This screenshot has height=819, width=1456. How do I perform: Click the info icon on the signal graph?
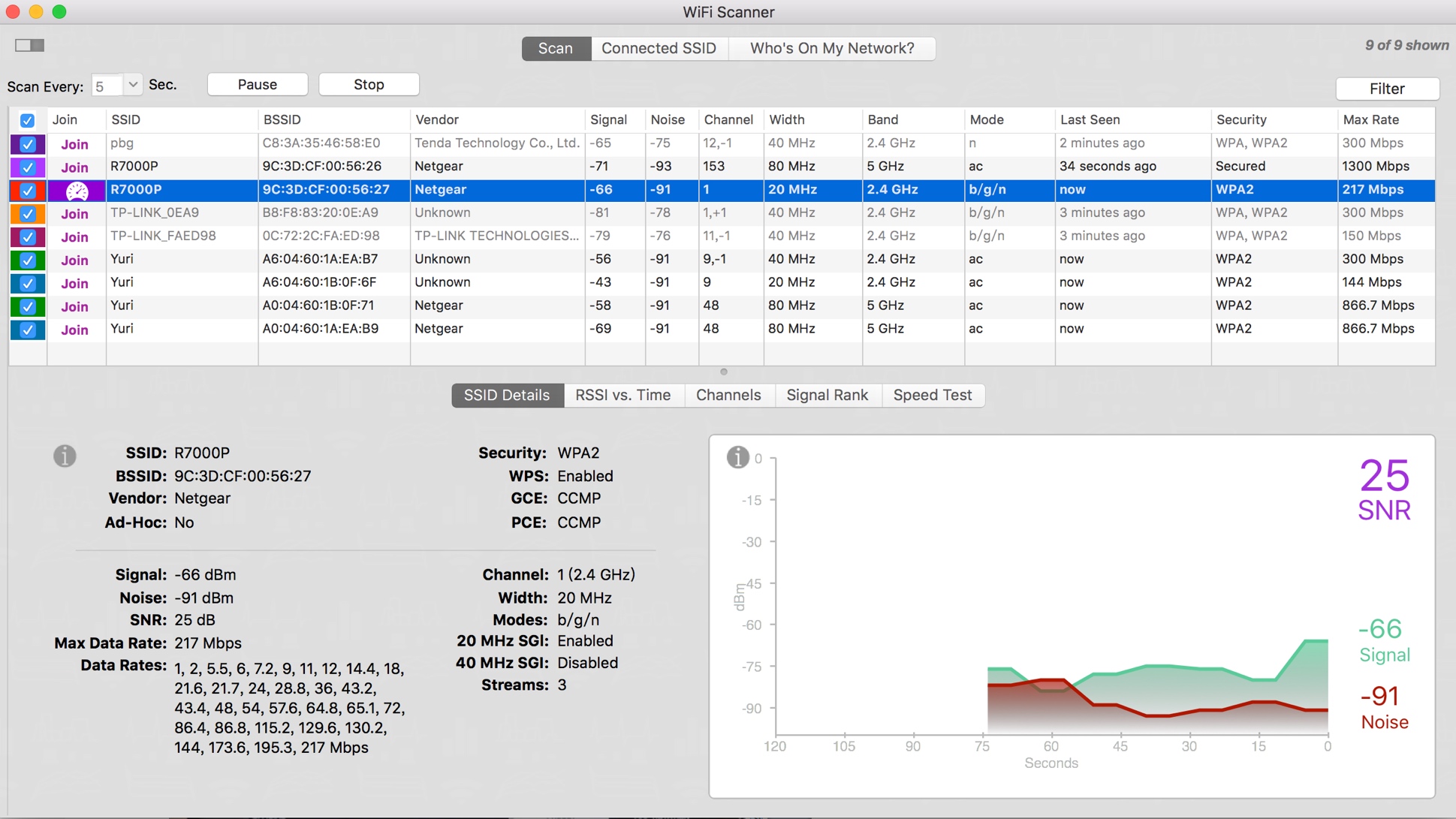click(737, 456)
